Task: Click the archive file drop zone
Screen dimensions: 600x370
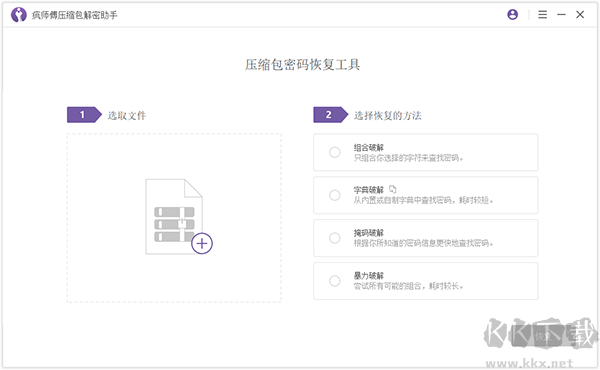Action: (x=174, y=218)
